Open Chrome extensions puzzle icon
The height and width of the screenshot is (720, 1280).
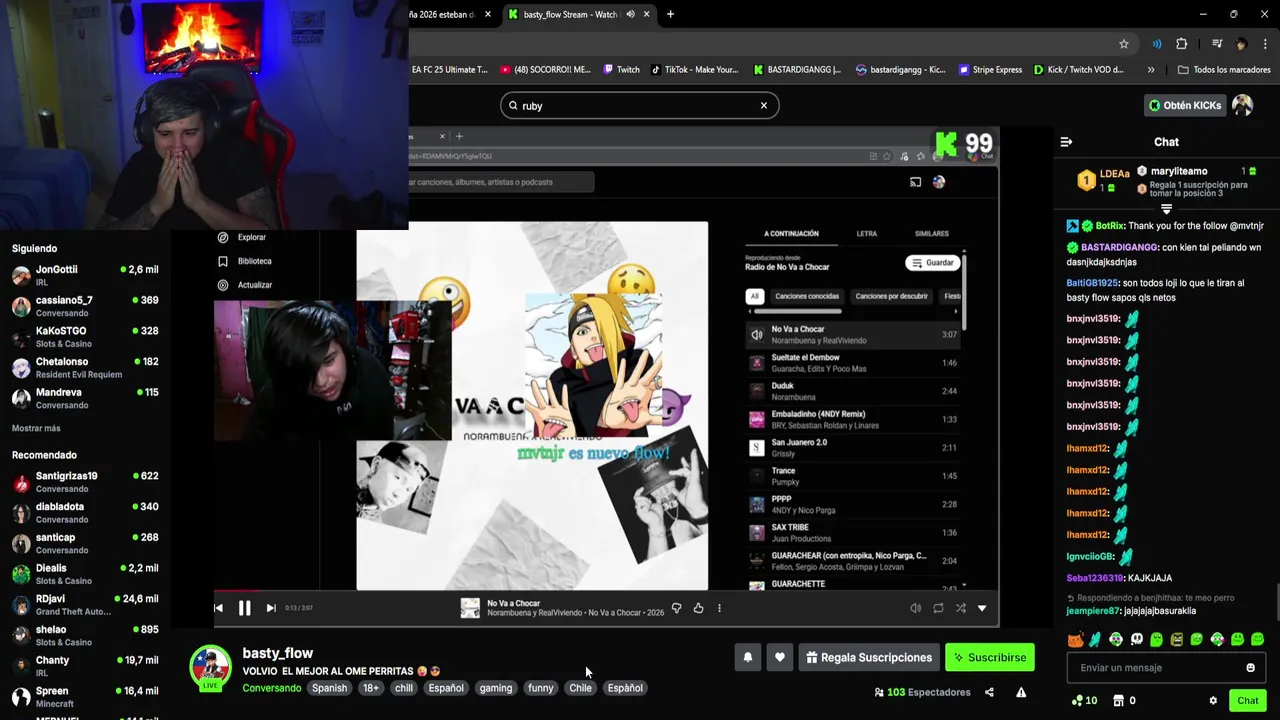pos(1182,44)
